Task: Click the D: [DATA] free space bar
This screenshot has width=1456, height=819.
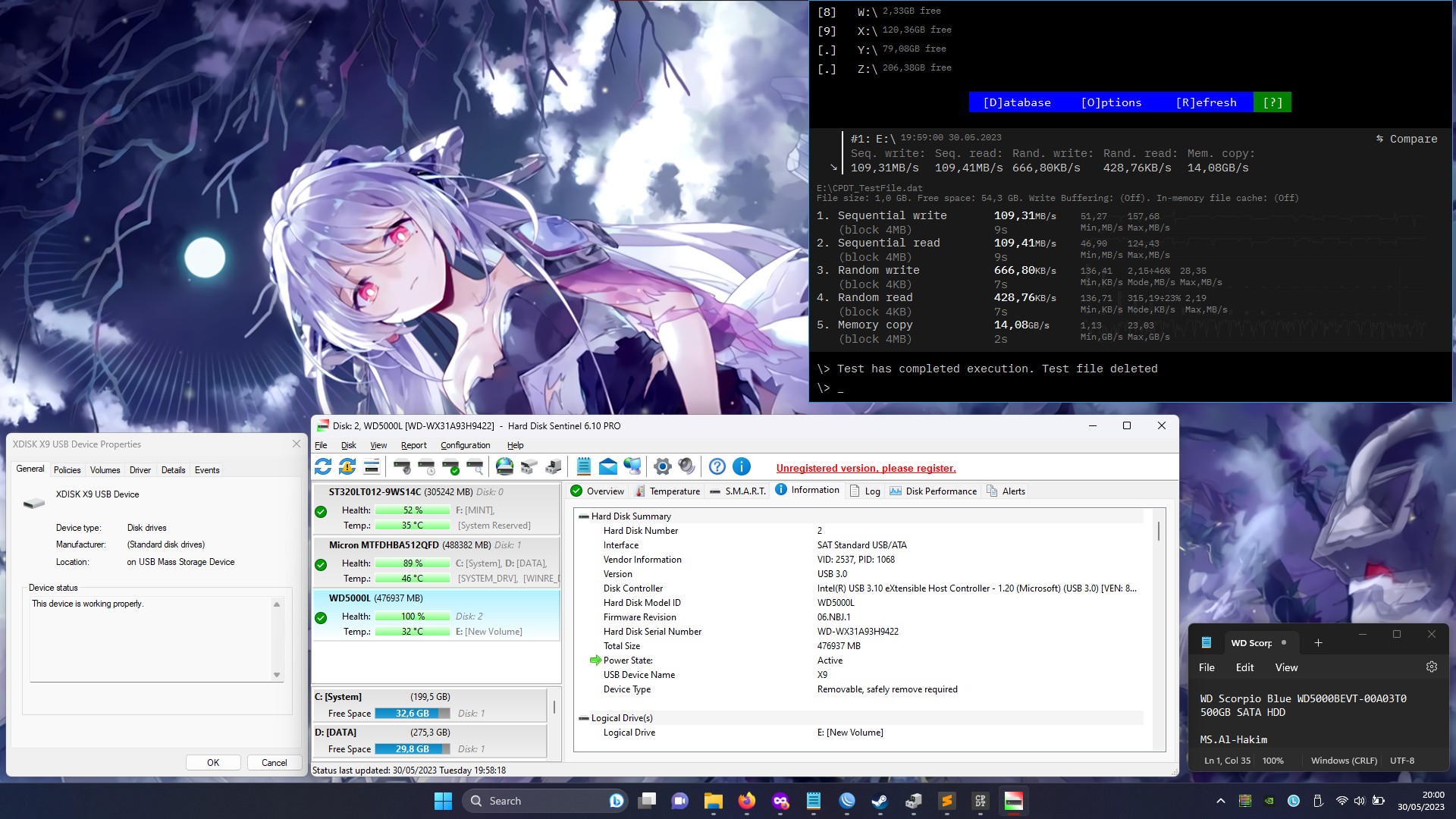Action: 413,749
